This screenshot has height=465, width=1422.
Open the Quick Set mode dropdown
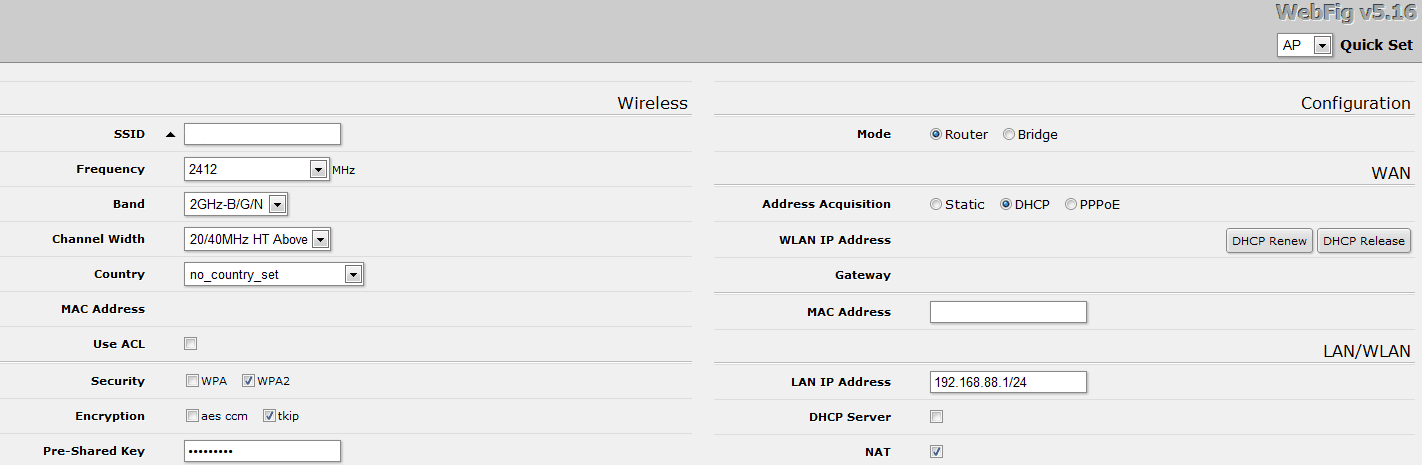(1322, 46)
